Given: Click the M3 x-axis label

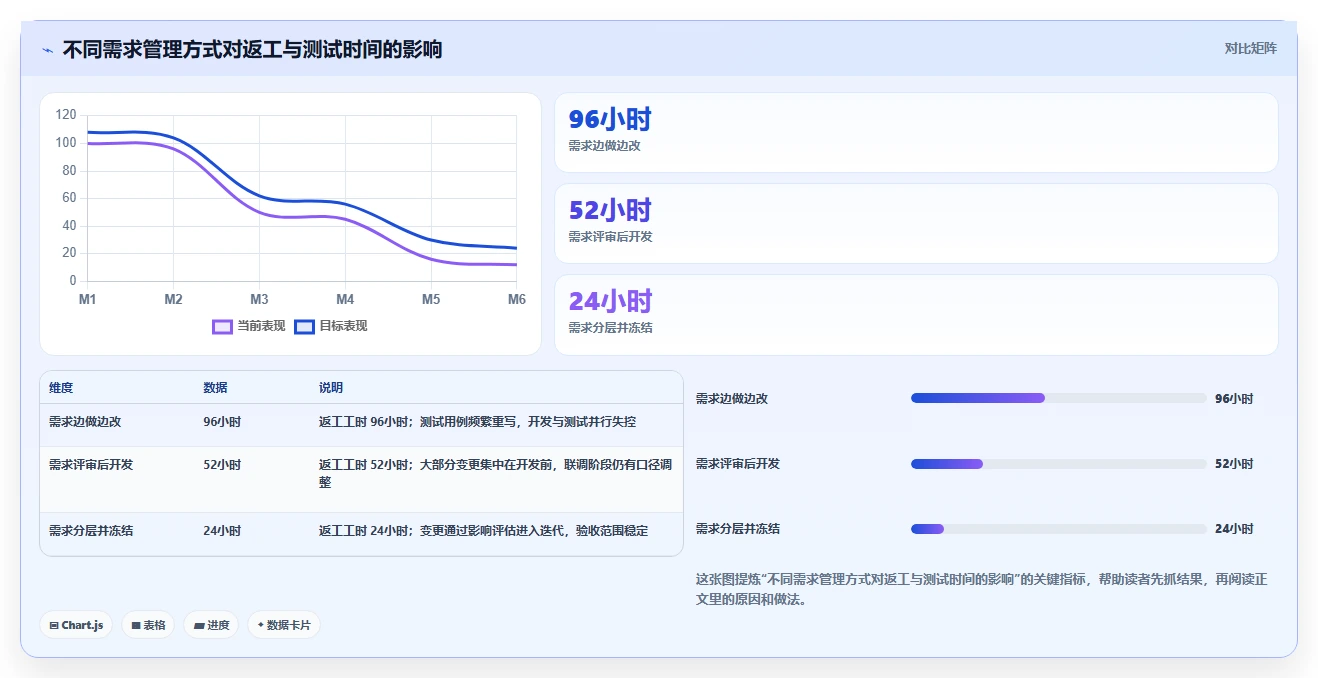Looking at the screenshot, I should [x=259, y=300].
